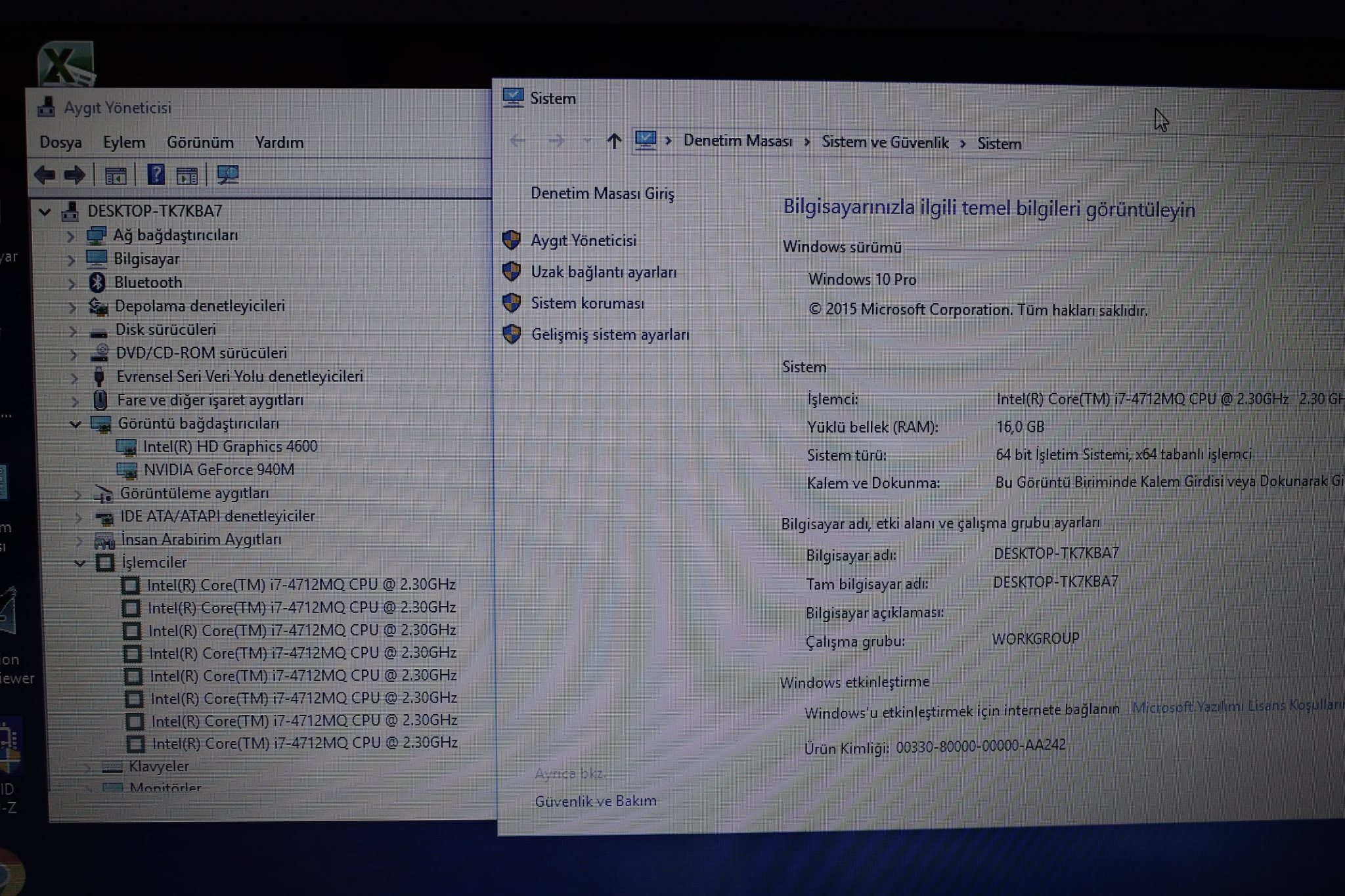Screen dimensions: 1345x896
Task: Collapse the Görüntü bağdaştırıcıları node
Action: [x=76, y=424]
